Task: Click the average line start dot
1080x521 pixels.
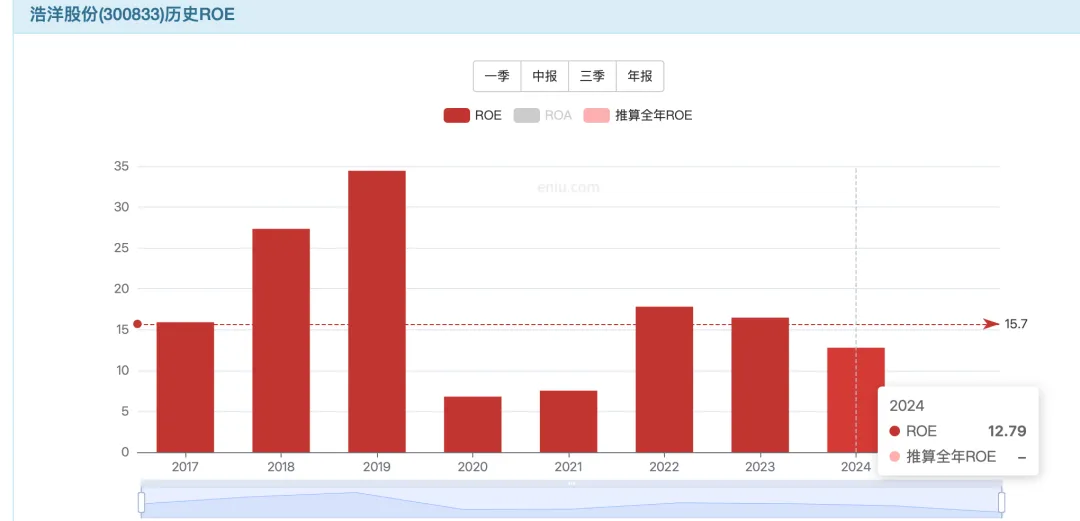Action: [137, 324]
